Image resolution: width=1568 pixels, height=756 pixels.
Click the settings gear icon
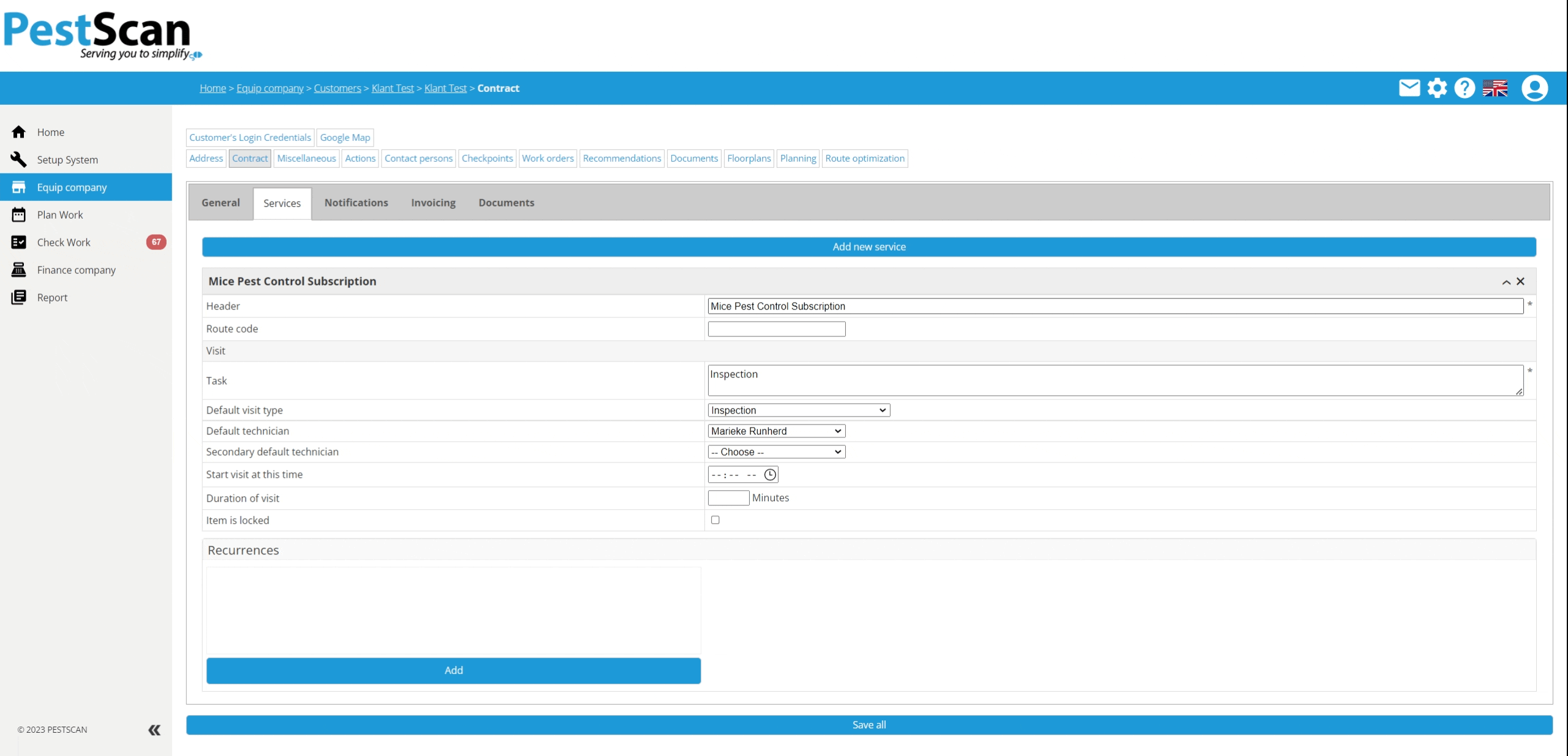[1437, 88]
